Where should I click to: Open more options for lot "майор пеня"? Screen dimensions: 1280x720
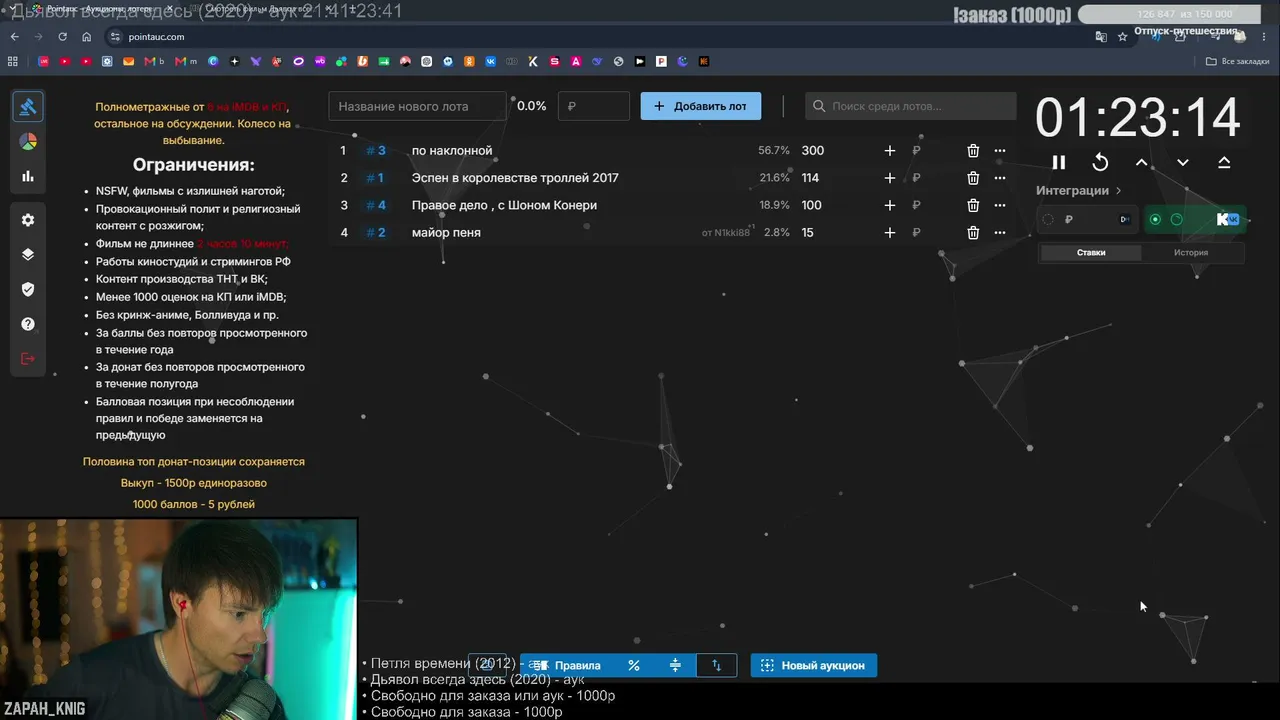point(1000,233)
